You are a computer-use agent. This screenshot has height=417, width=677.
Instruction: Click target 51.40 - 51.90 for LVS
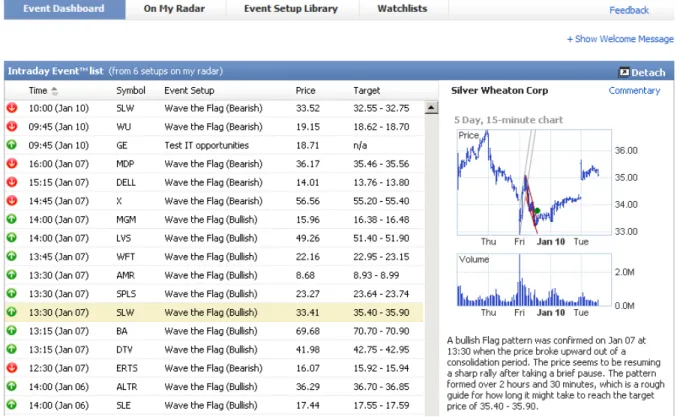pos(381,238)
